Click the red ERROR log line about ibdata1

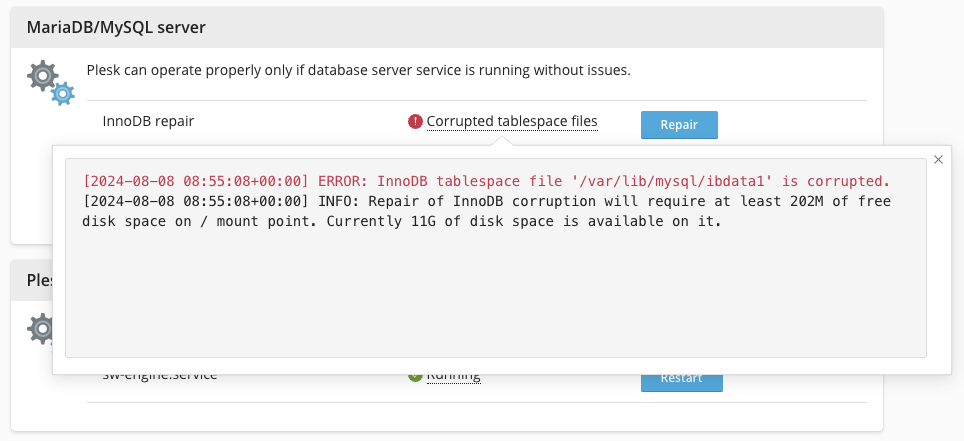point(486,181)
